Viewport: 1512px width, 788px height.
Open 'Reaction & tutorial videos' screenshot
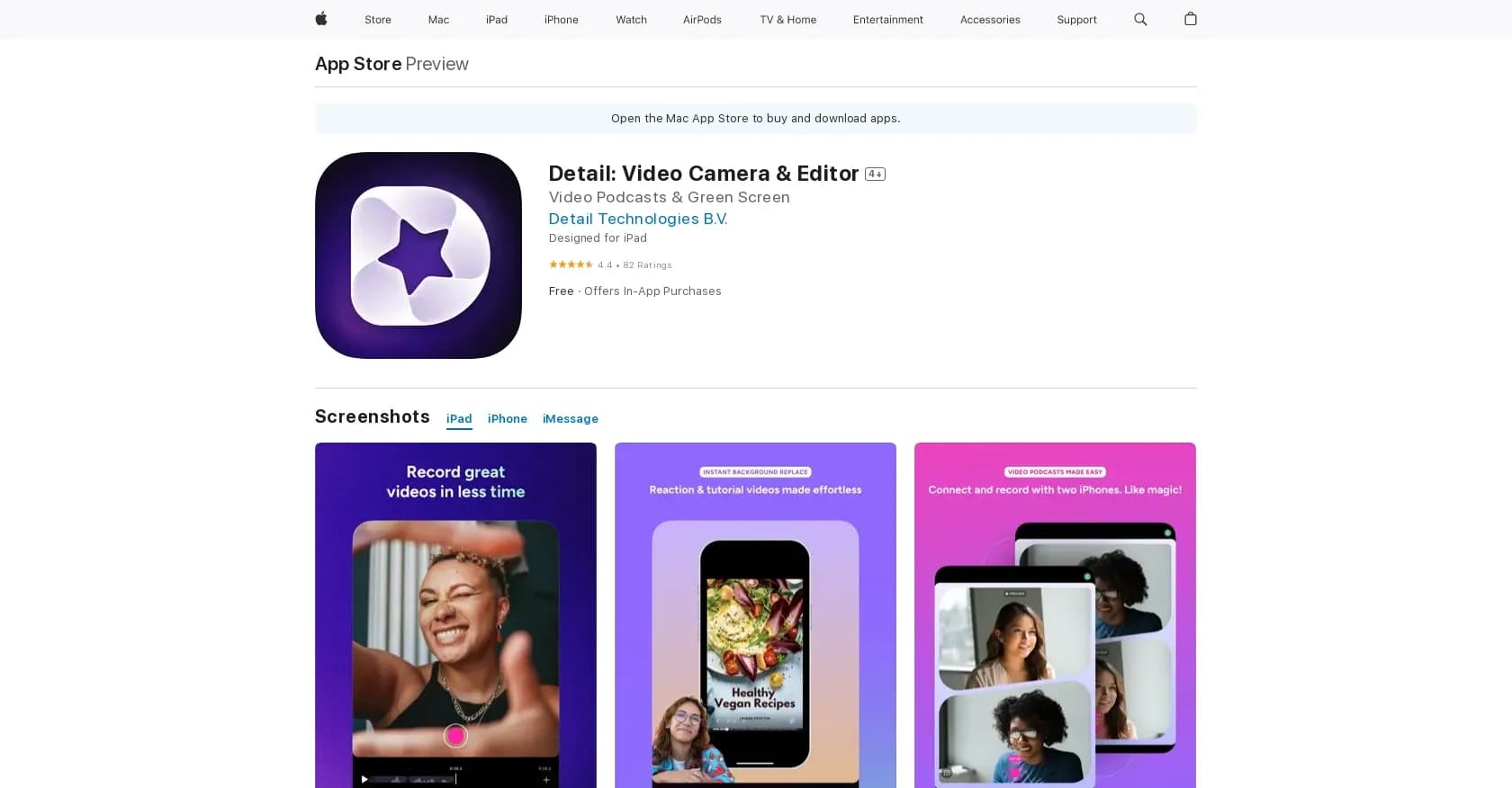pyautogui.click(x=755, y=615)
